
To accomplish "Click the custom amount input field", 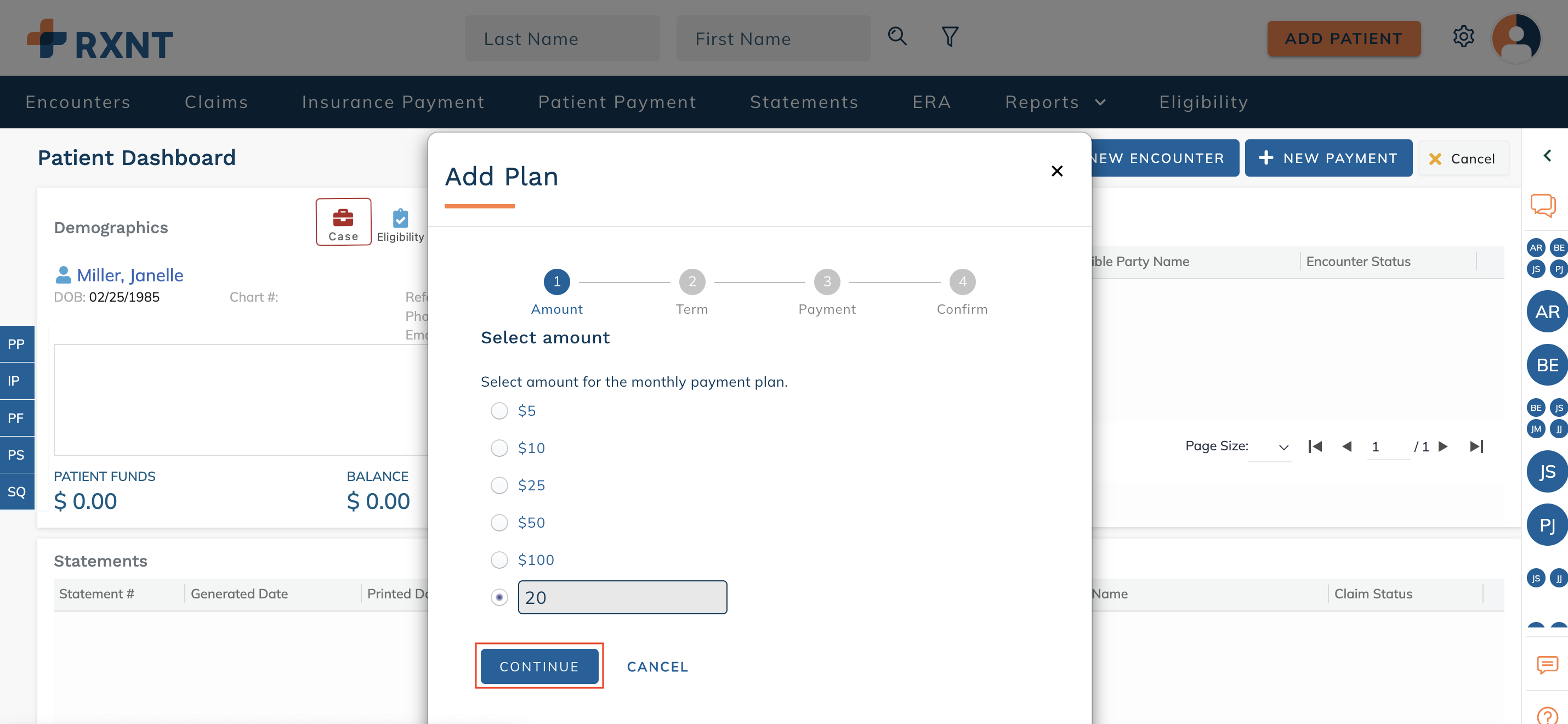I will pyautogui.click(x=622, y=597).
